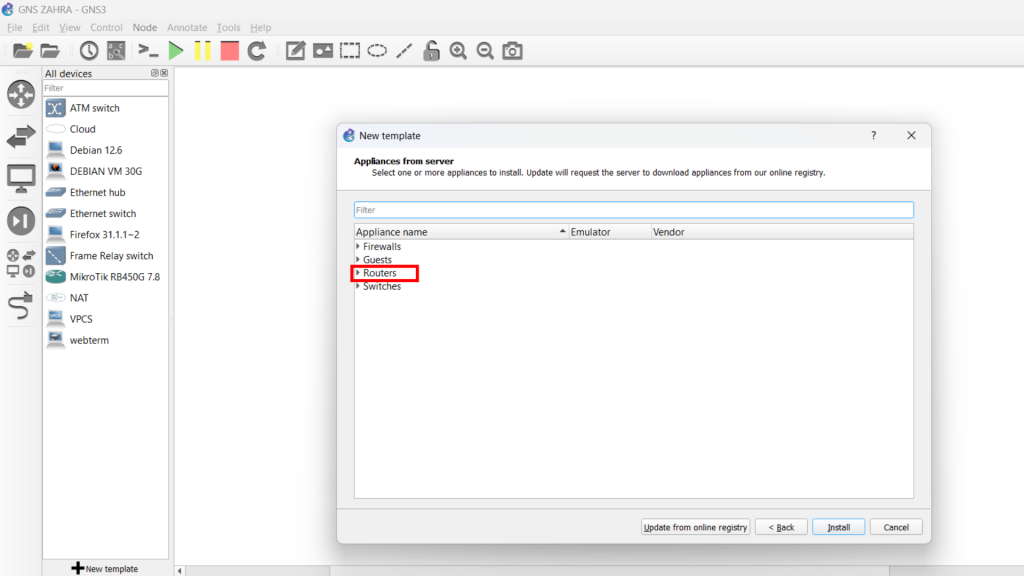Expand the Routers appliance category

(358, 273)
